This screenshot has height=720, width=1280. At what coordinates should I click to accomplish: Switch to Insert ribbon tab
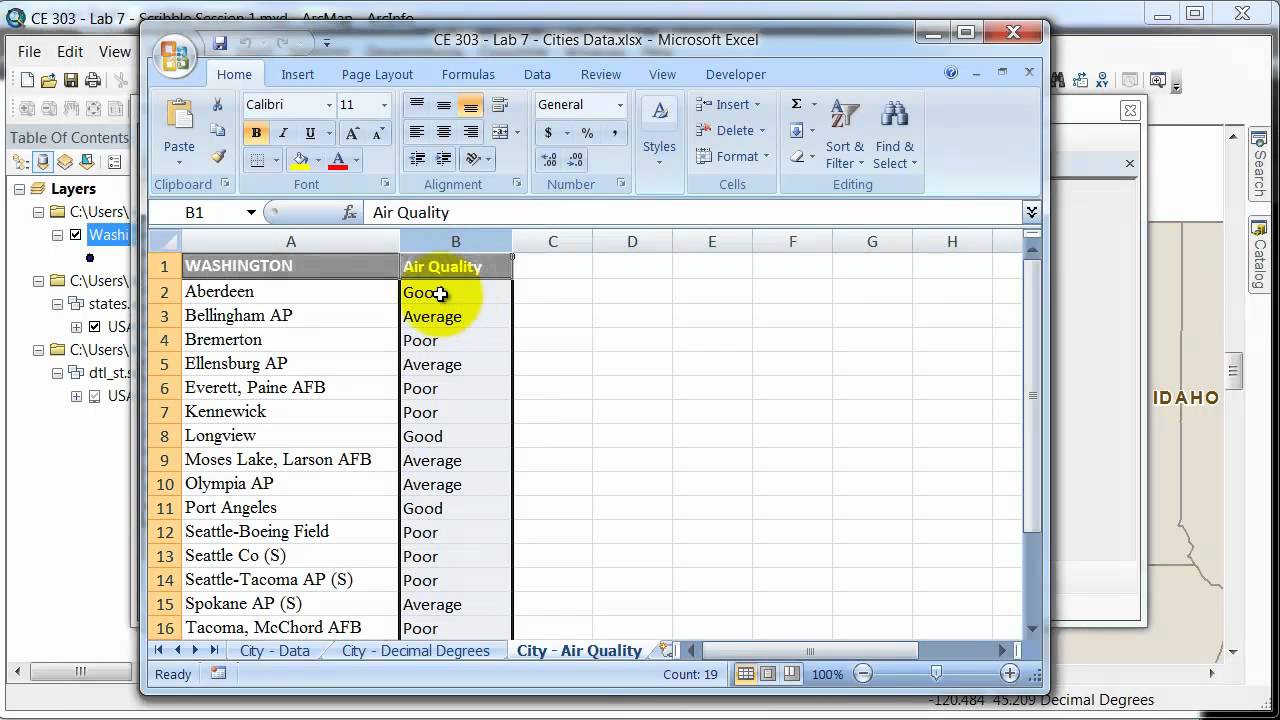coord(297,74)
